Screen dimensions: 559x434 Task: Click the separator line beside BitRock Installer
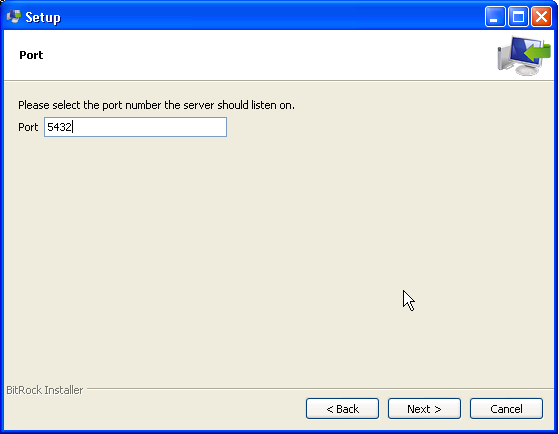click(320, 389)
